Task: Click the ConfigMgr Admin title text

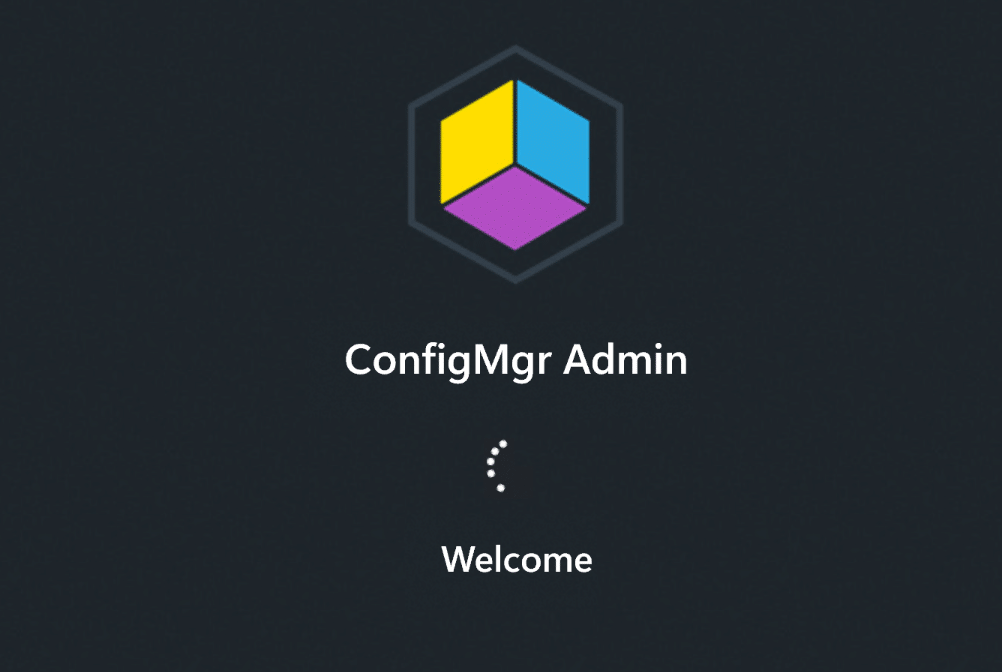Action: (x=516, y=362)
